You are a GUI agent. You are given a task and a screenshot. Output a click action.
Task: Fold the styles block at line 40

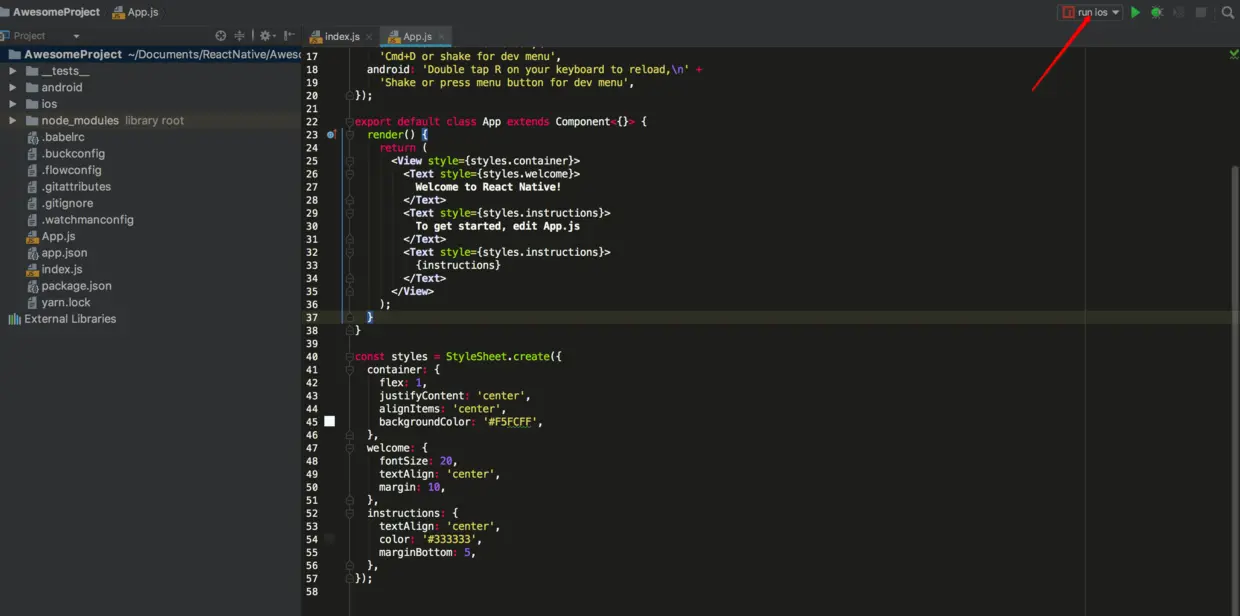(x=350, y=356)
